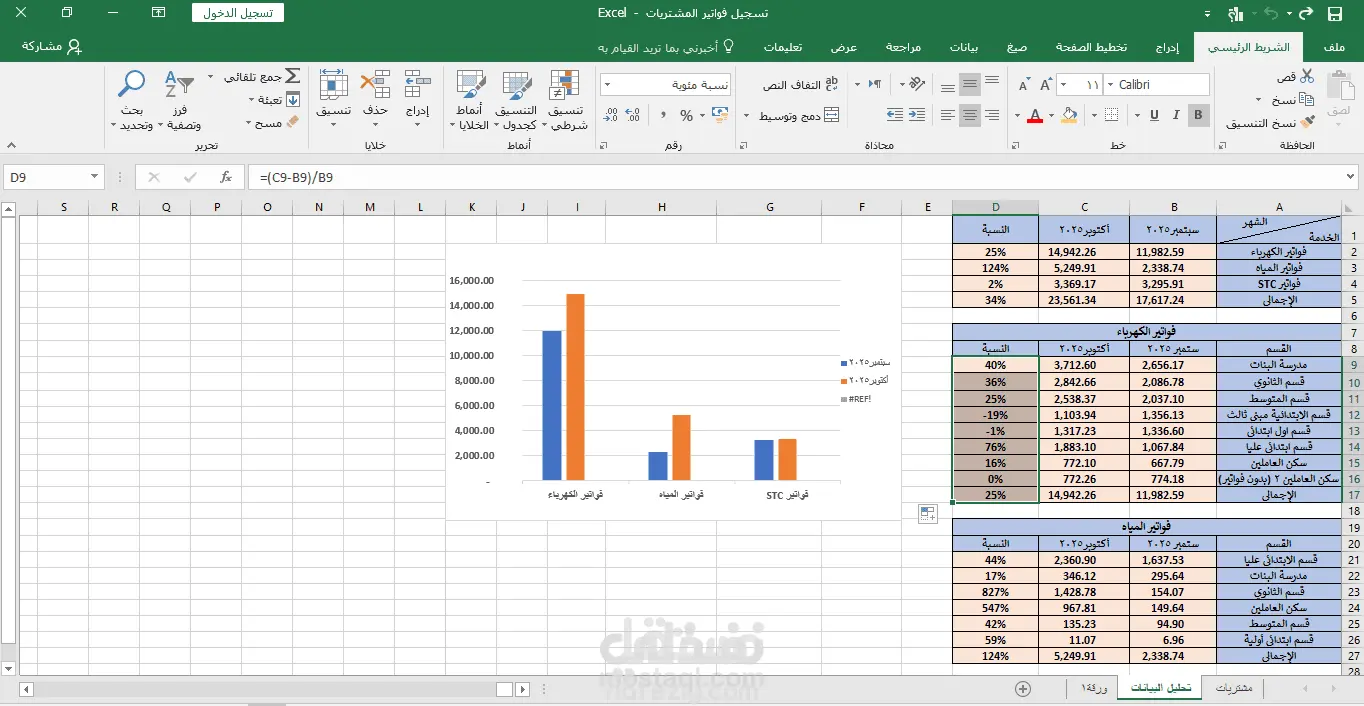Image resolution: width=1364 pixels, height=706 pixels.
Task: Click the AutoSum (جمع تلقائي) sigma
Action: 292,76
